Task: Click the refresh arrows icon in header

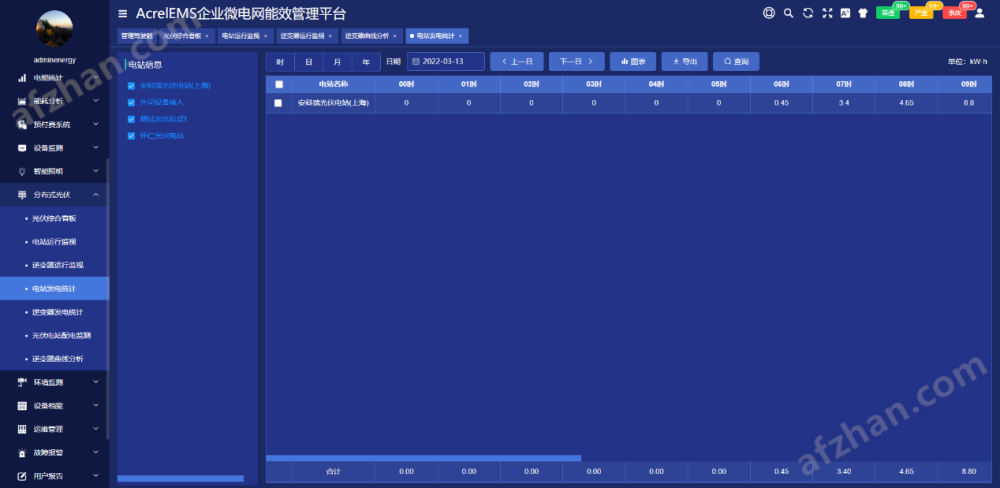Action: (x=807, y=13)
